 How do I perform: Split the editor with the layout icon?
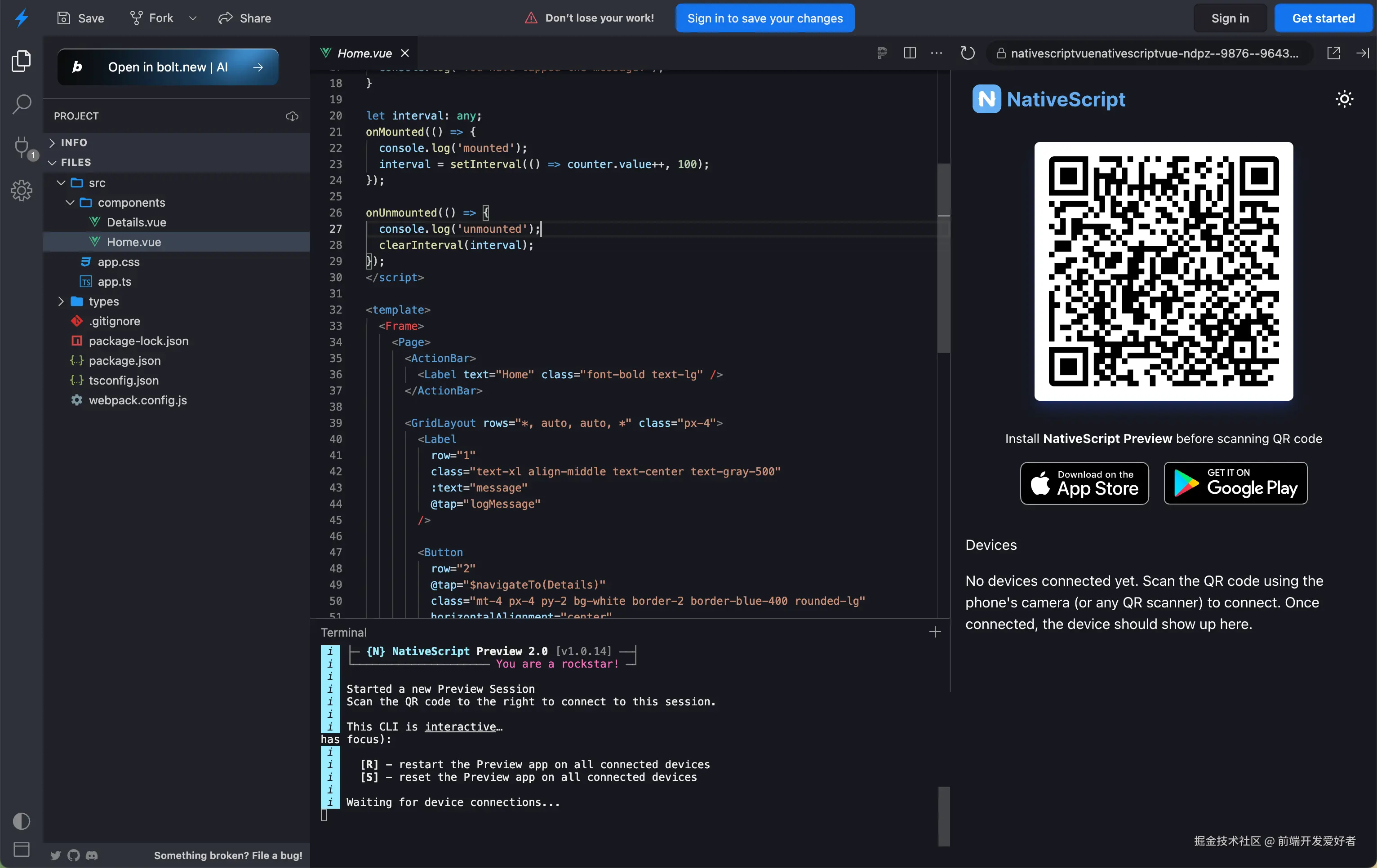909,53
